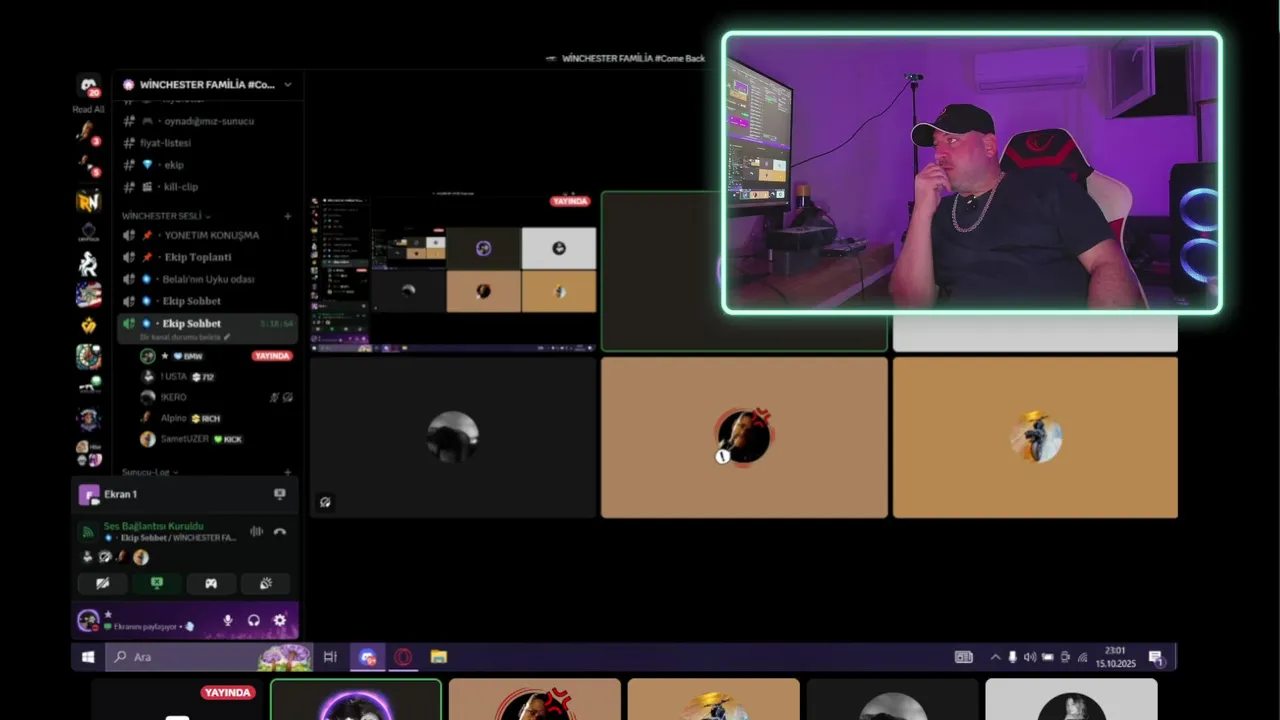Open the volume speaker tray icon
The width and height of the screenshot is (1280, 720).
pyautogui.click(x=1030, y=657)
